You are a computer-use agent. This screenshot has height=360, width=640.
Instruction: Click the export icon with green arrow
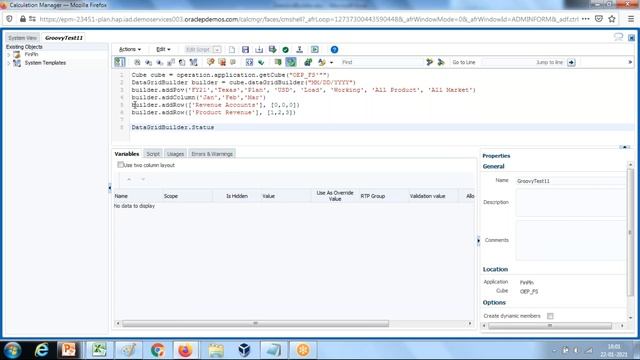point(273,49)
